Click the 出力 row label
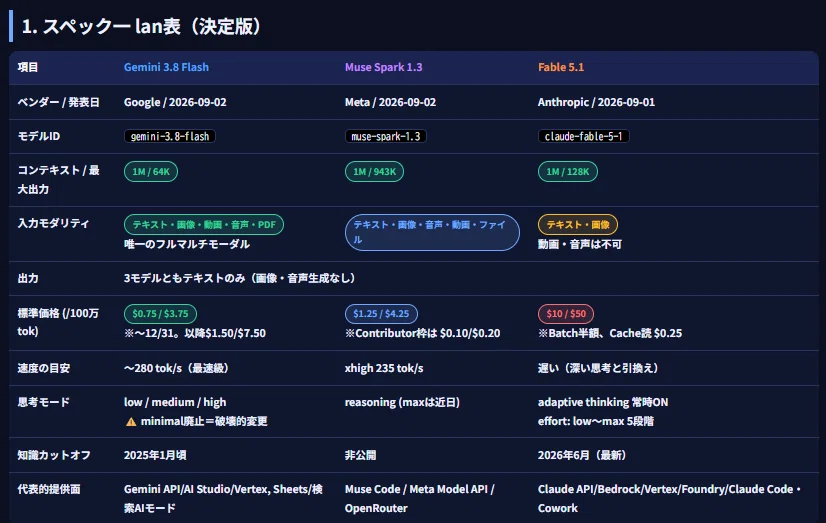Screen dimensions: 826x523 pos(28,278)
